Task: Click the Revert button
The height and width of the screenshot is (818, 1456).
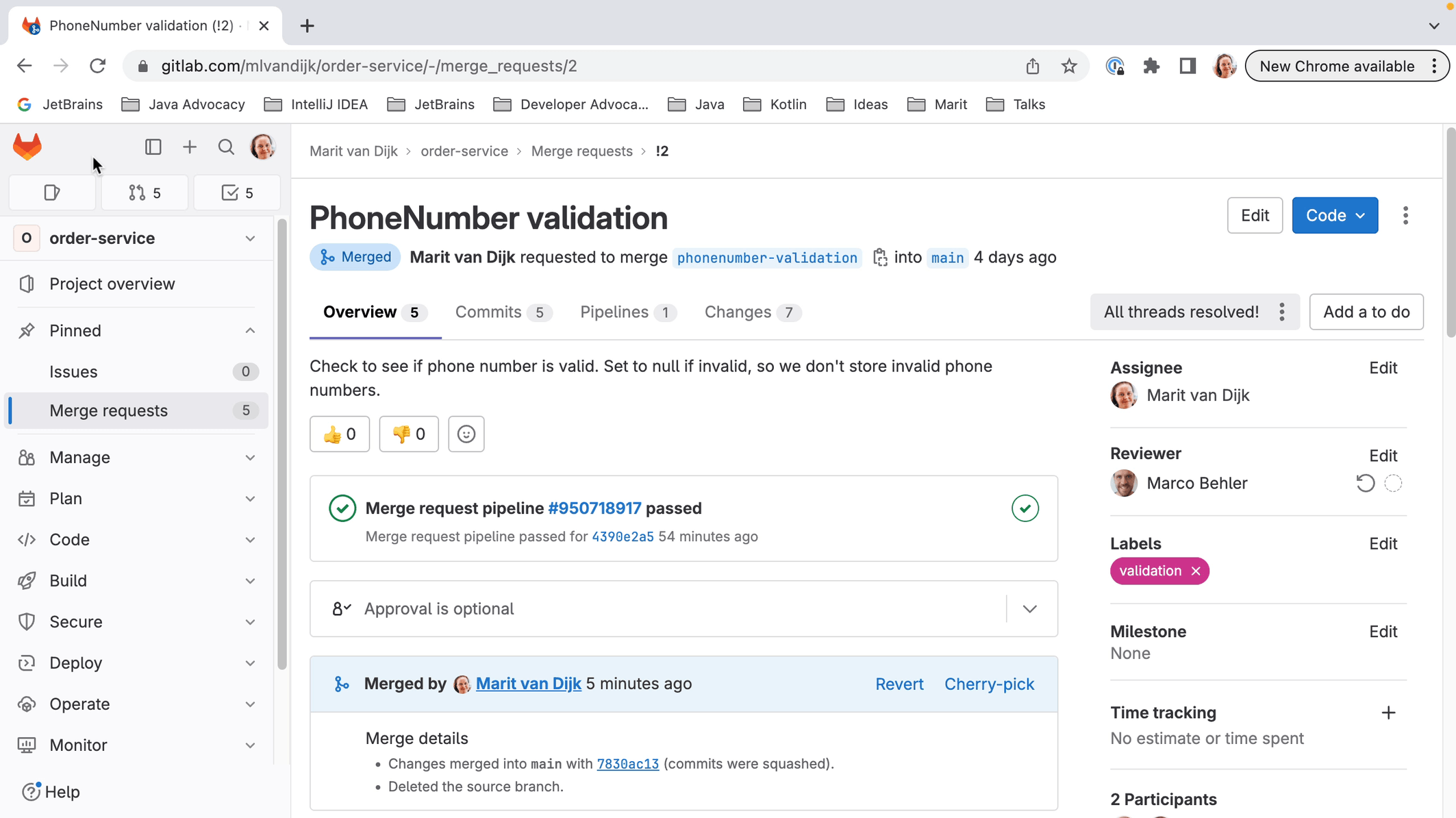Action: pyautogui.click(x=899, y=684)
